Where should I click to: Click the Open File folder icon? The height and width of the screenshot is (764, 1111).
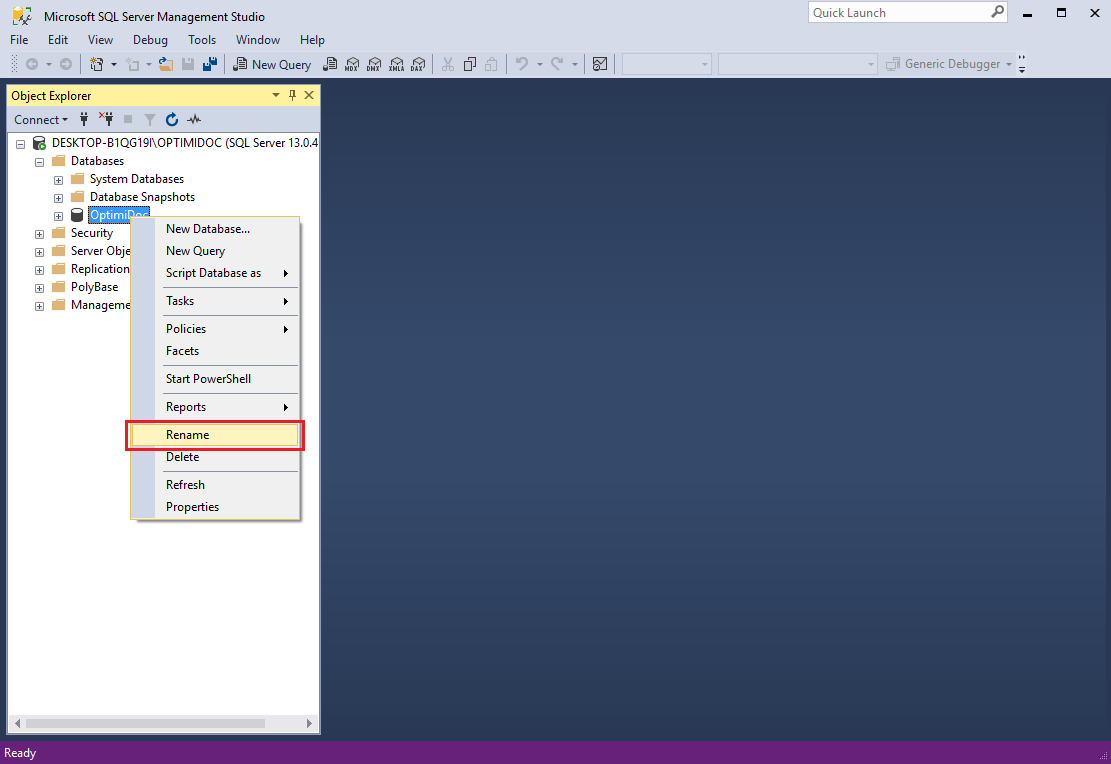pyautogui.click(x=166, y=64)
